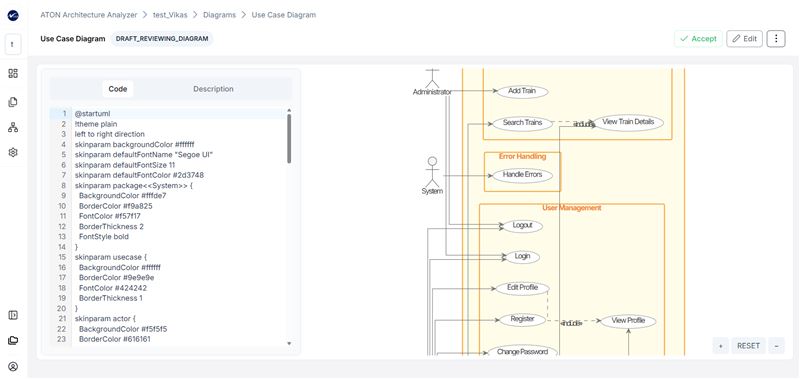Zoom out with the minus button
800x379 pixels.
(776, 345)
